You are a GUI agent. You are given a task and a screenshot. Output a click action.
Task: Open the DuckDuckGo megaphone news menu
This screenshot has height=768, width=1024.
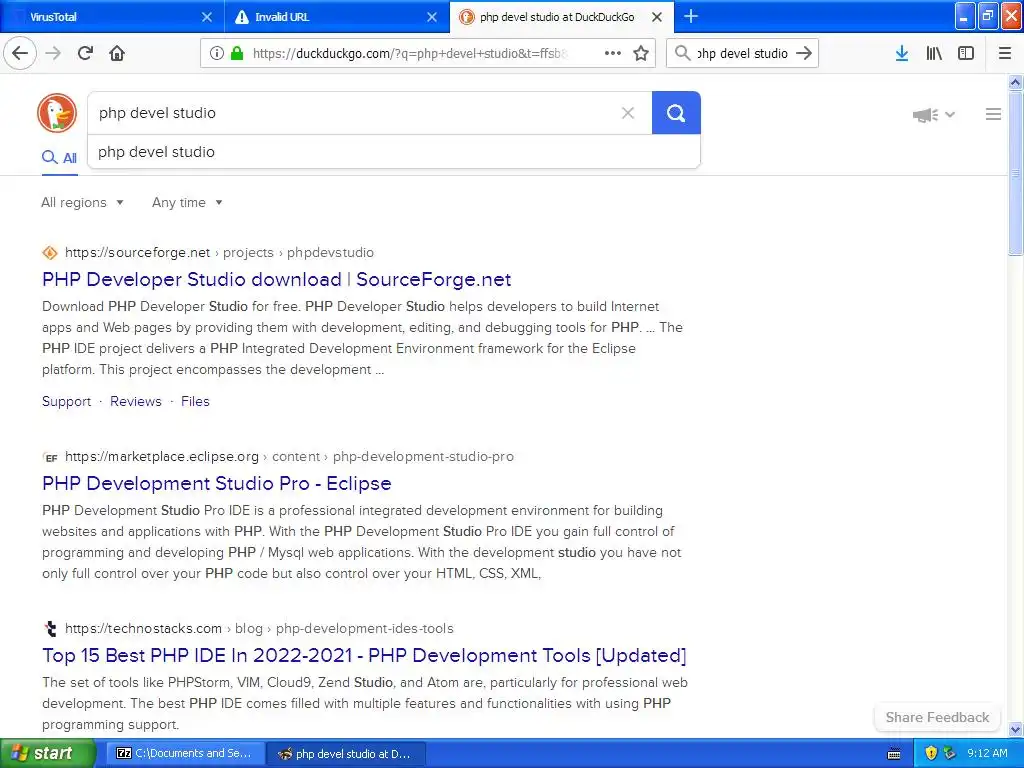(x=933, y=115)
